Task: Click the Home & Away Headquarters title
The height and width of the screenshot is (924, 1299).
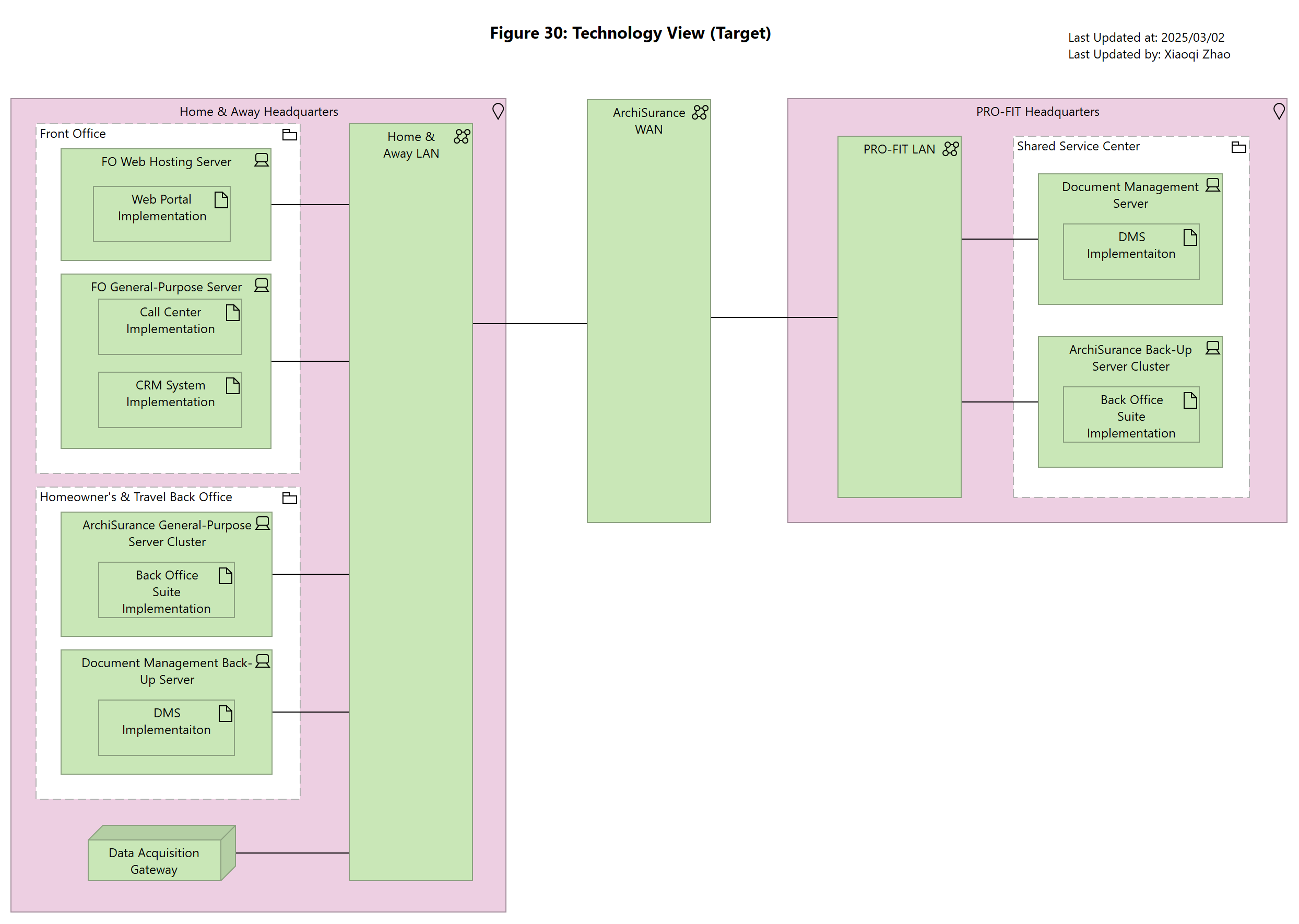Action: (x=259, y=112)
